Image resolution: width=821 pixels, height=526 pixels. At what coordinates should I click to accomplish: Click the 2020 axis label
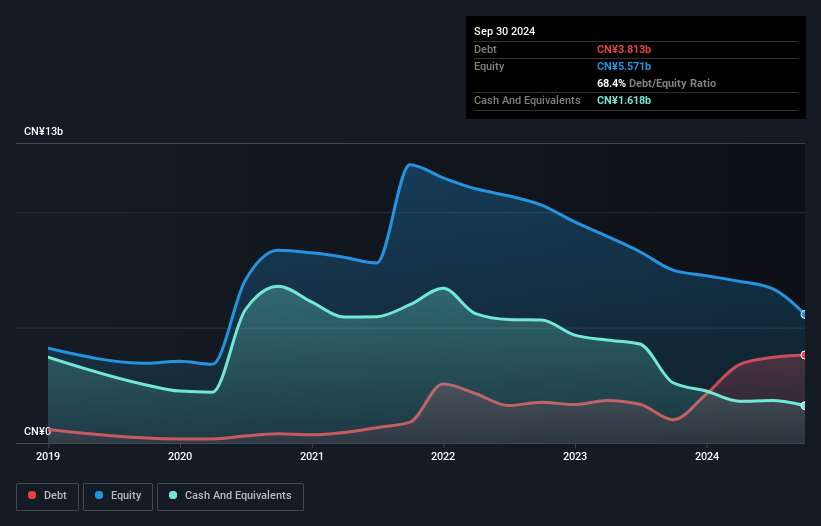(180, 456)
